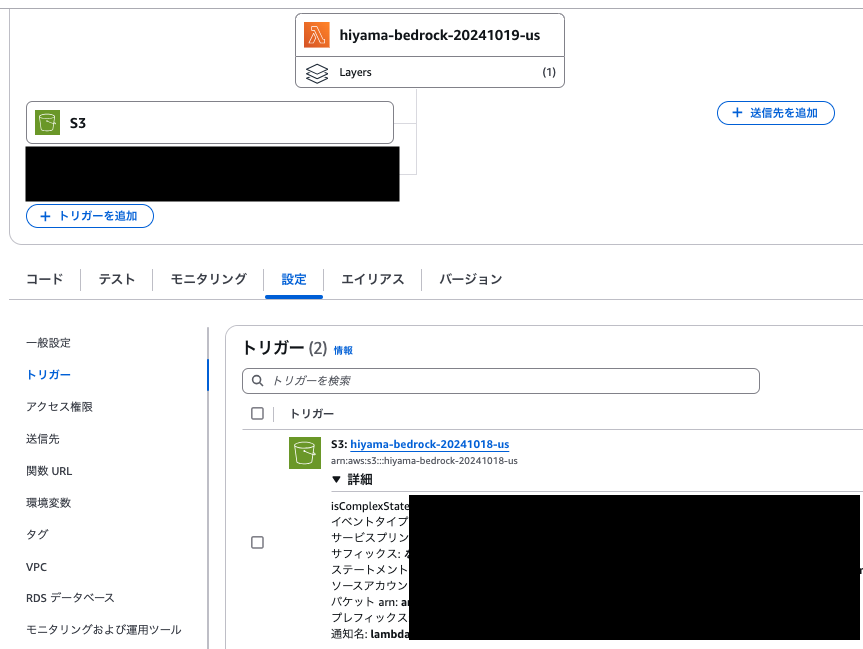The image size is (863, 649).
Task: Click the magnifying glass in the trigger search box
Action: pos(256,381)
